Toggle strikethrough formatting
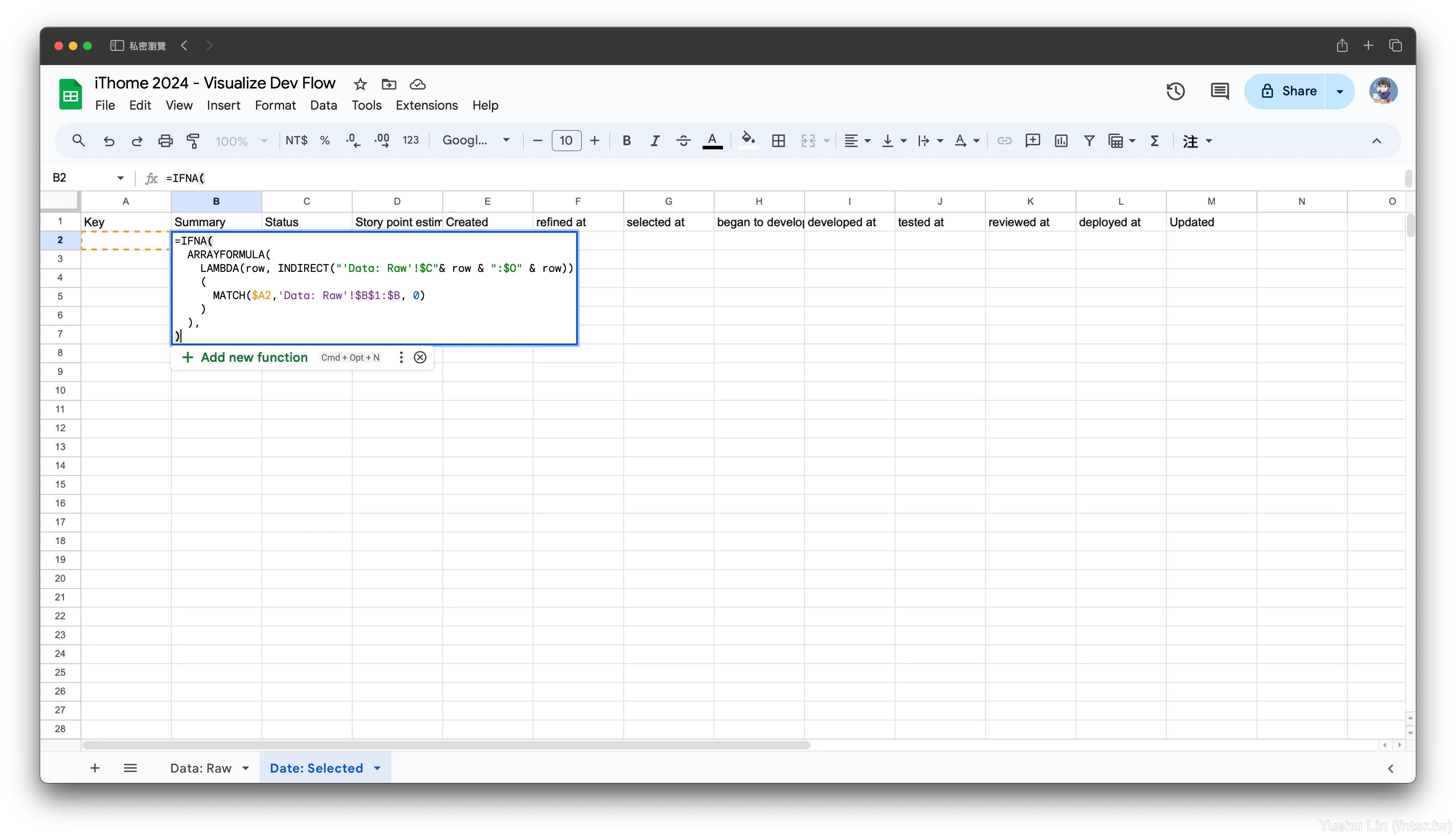1456x836 pixels. point(683,141)
